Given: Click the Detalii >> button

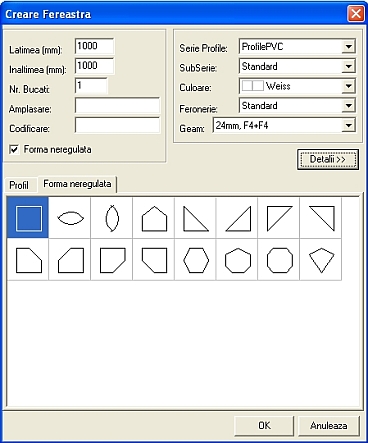Looking at the screenshot, I should [328, 160].
